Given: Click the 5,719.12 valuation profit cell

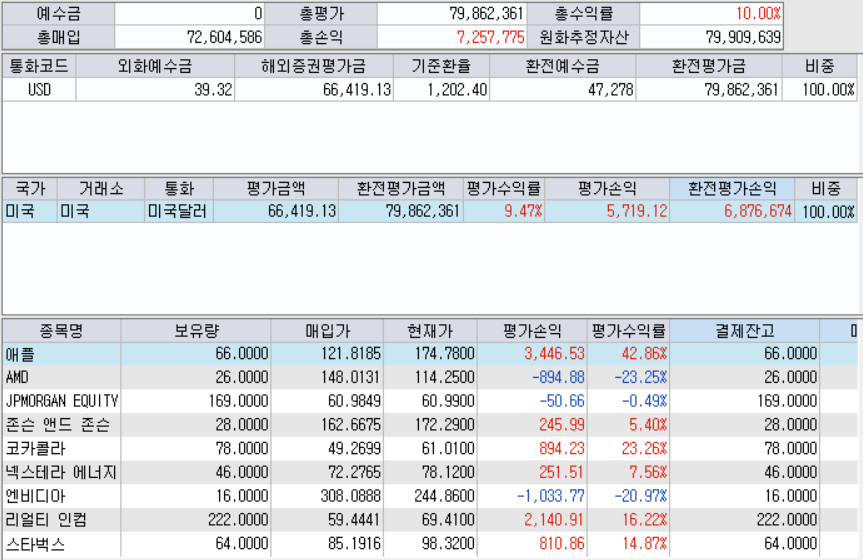Looking at the screenshot, I should (607, 211).
